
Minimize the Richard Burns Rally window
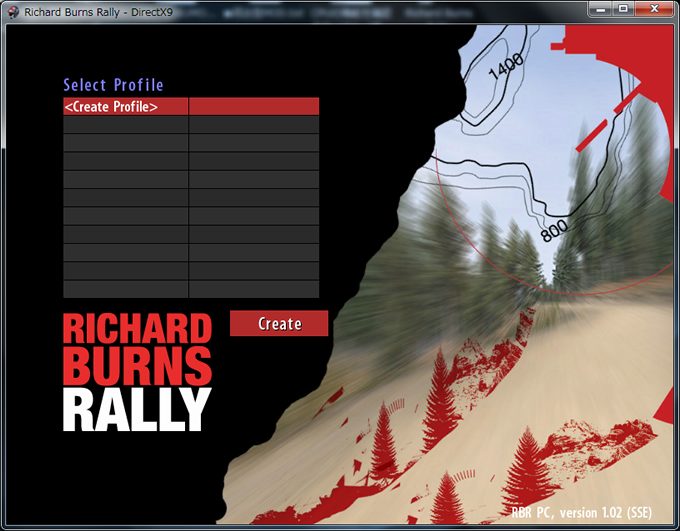click(600, 8)
